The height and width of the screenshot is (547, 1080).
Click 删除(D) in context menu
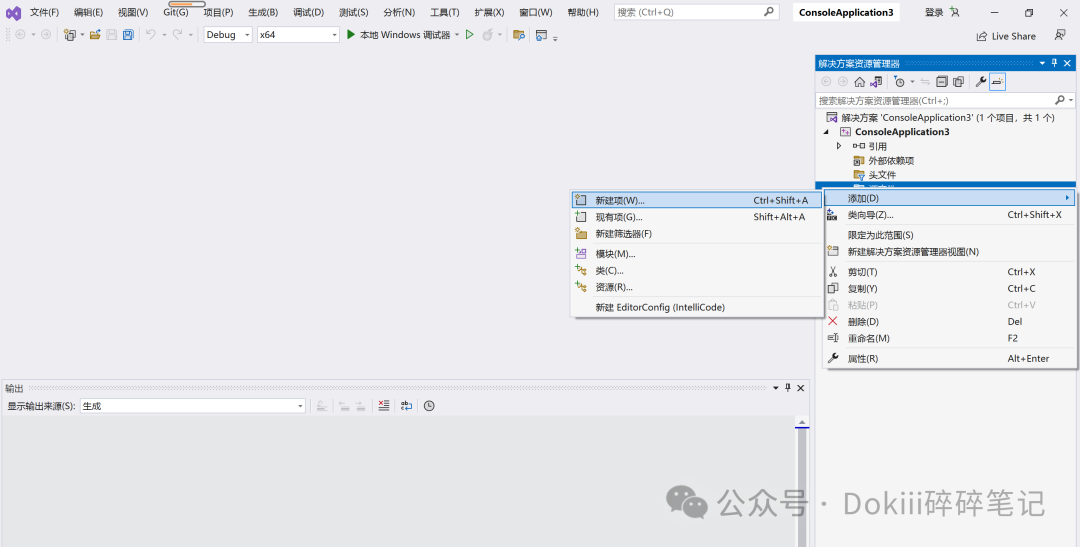point(949,322)
